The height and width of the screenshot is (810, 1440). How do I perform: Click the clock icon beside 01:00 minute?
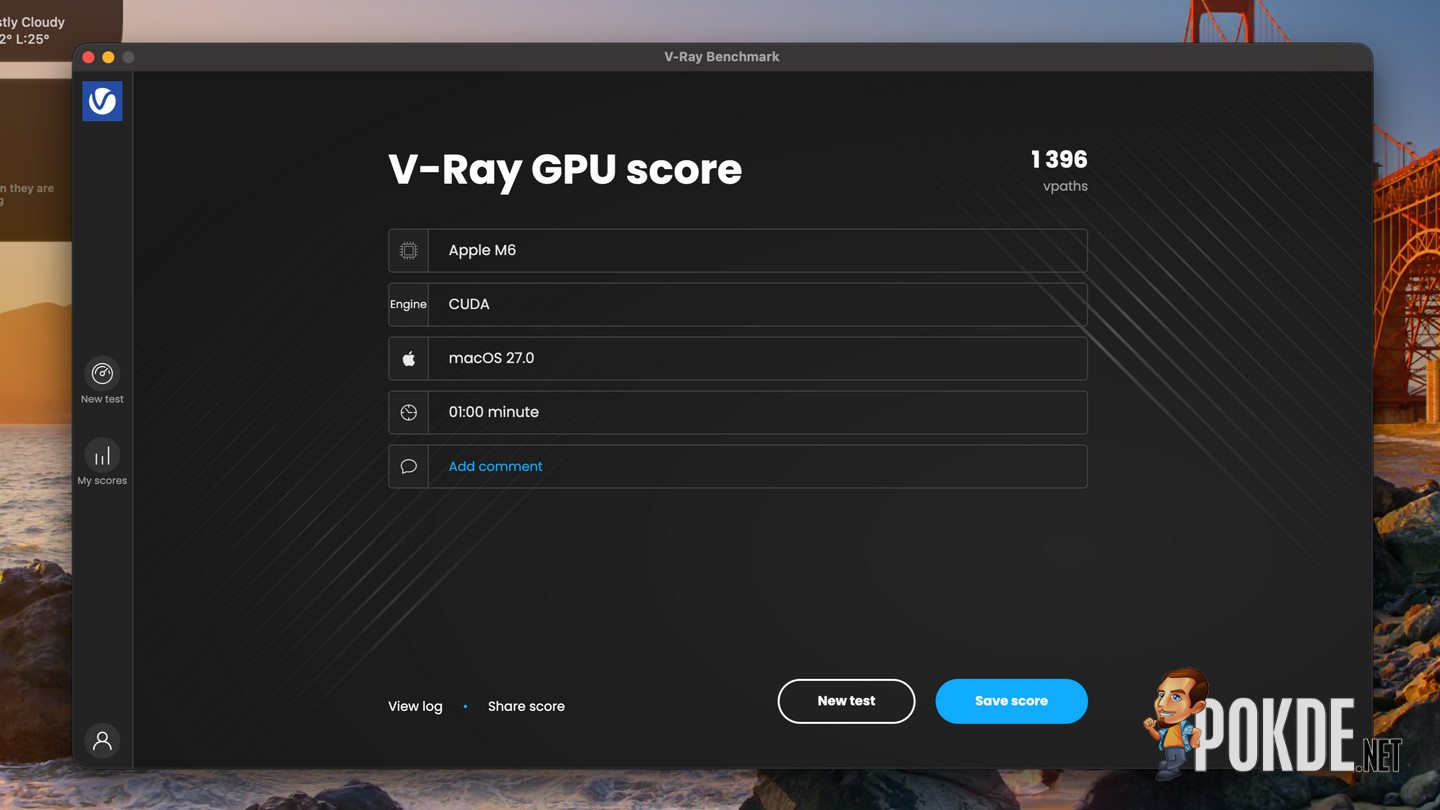point(409,413)
